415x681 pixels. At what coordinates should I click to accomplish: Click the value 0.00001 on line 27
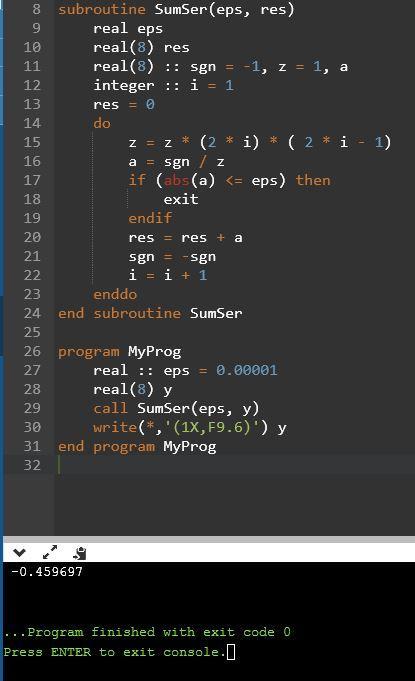coord(247,370)
